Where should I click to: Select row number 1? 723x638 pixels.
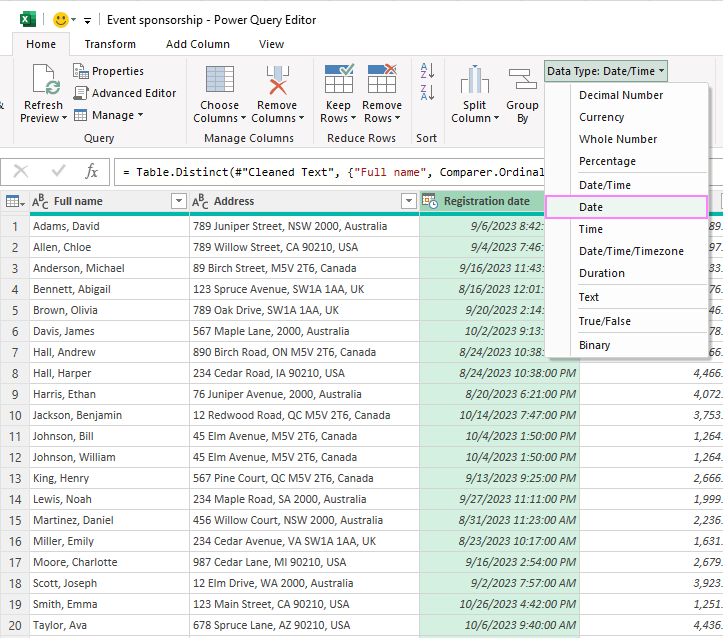(x=15, y=226)
